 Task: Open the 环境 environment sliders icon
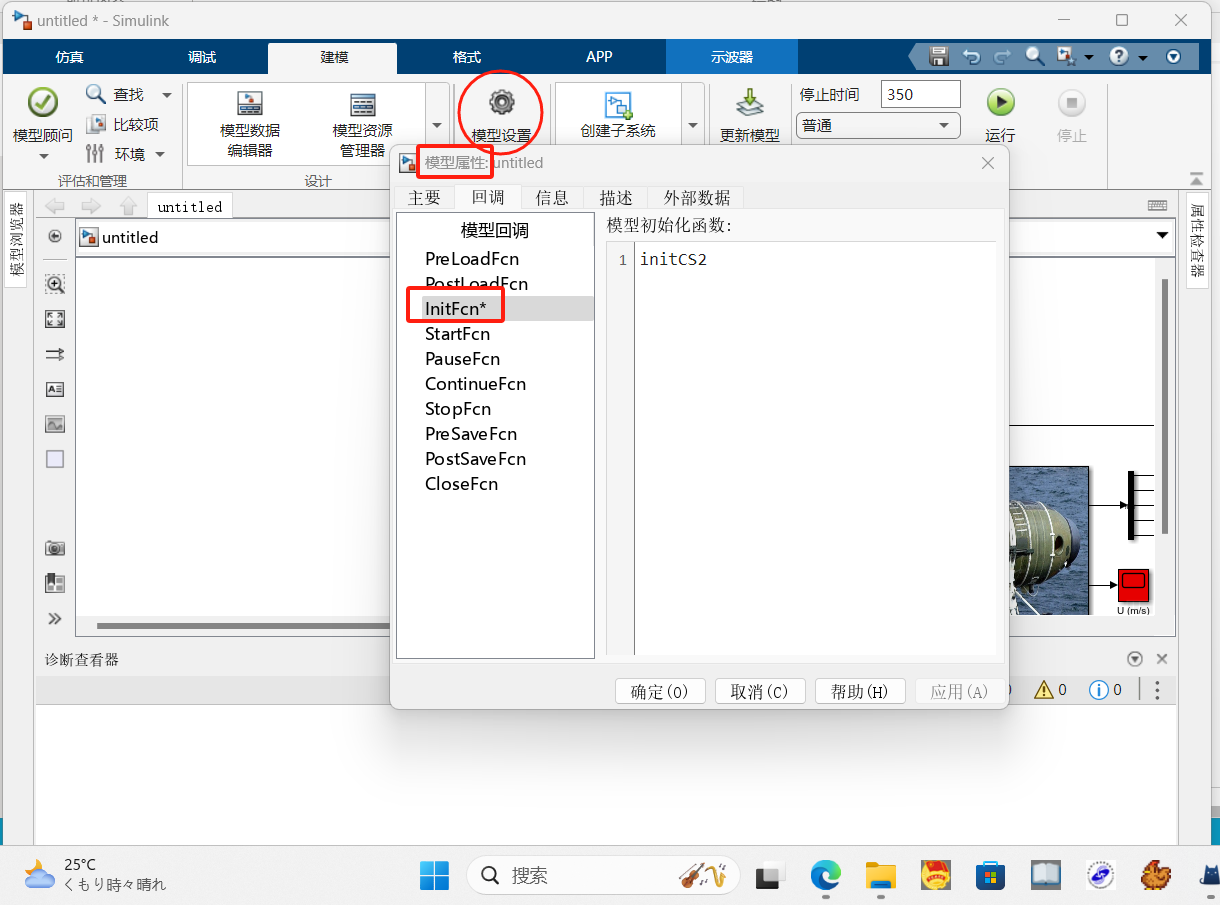pos(96,154)
